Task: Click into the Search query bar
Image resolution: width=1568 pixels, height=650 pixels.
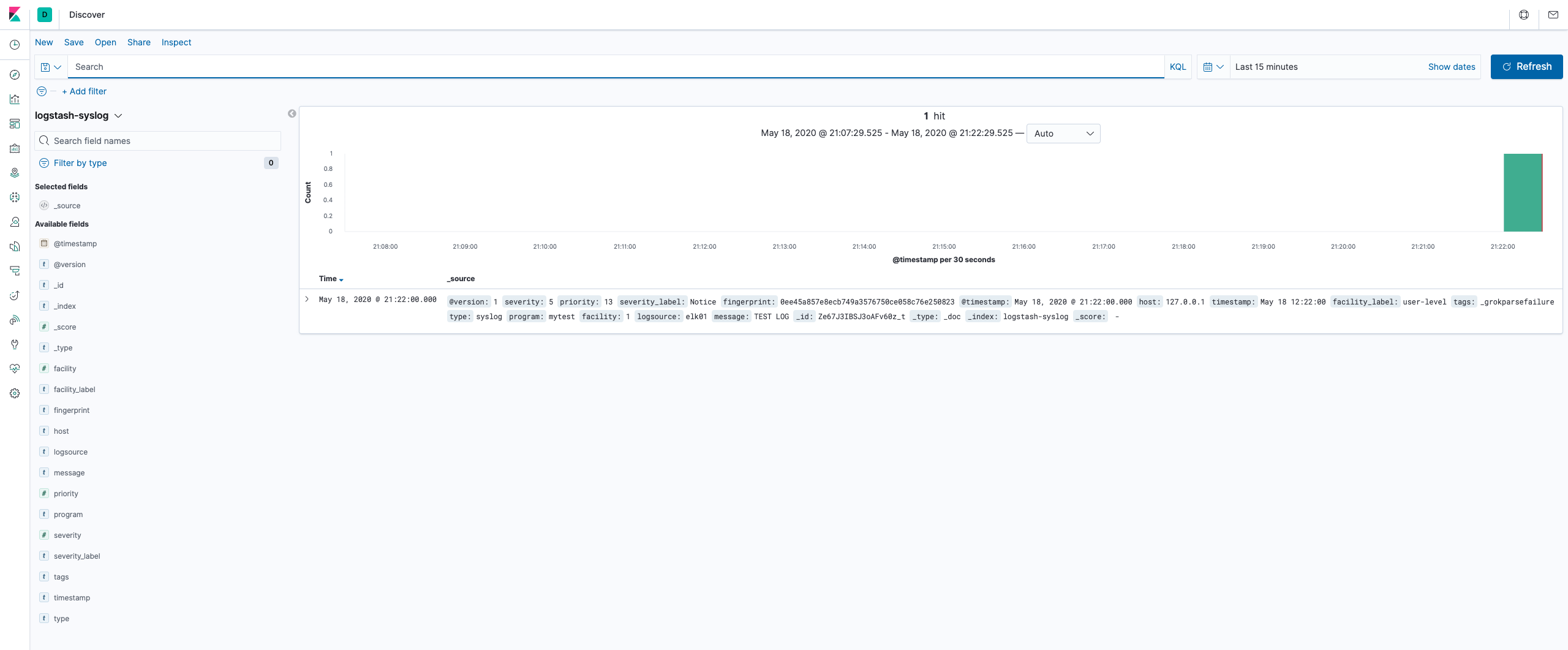Action: [616, 67]
